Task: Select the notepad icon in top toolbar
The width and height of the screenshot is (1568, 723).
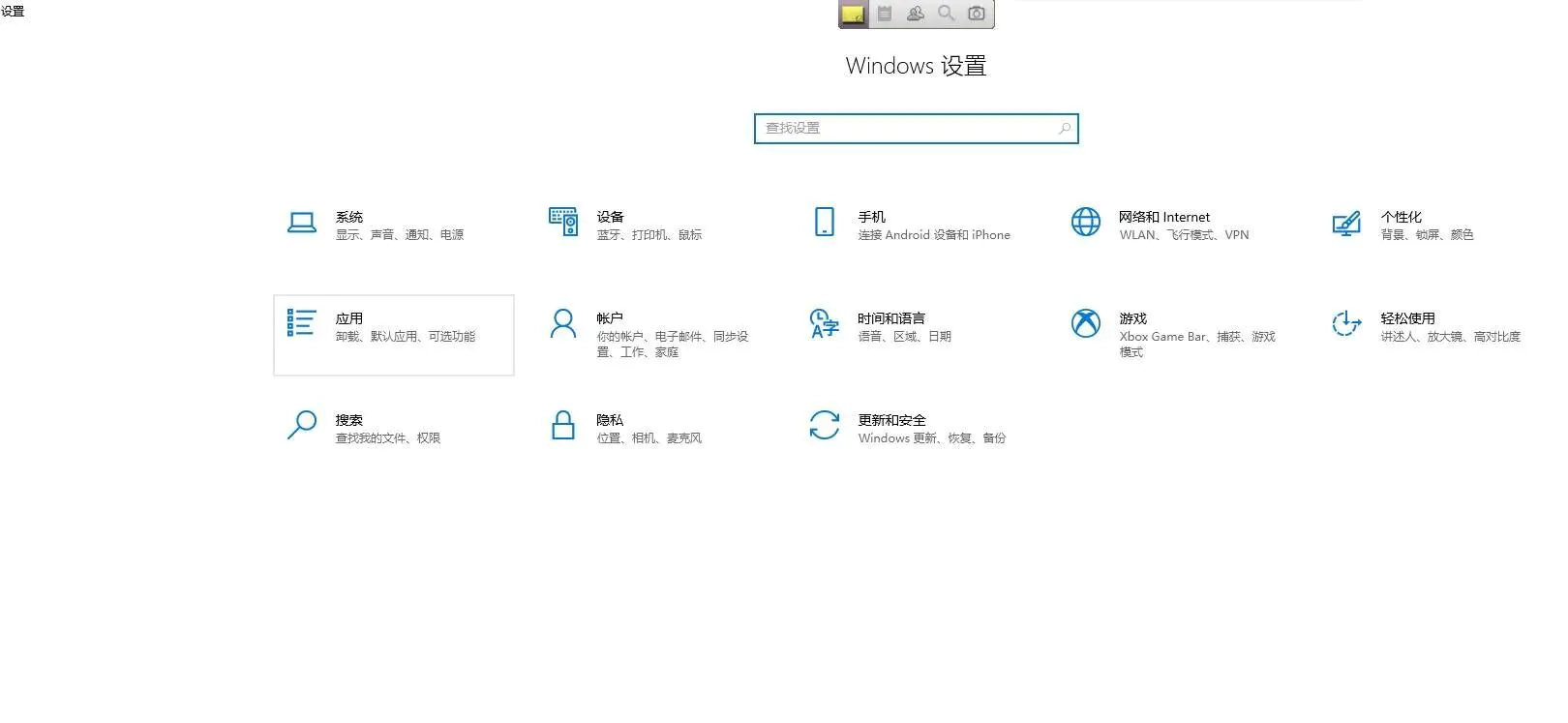Action: 885,14
